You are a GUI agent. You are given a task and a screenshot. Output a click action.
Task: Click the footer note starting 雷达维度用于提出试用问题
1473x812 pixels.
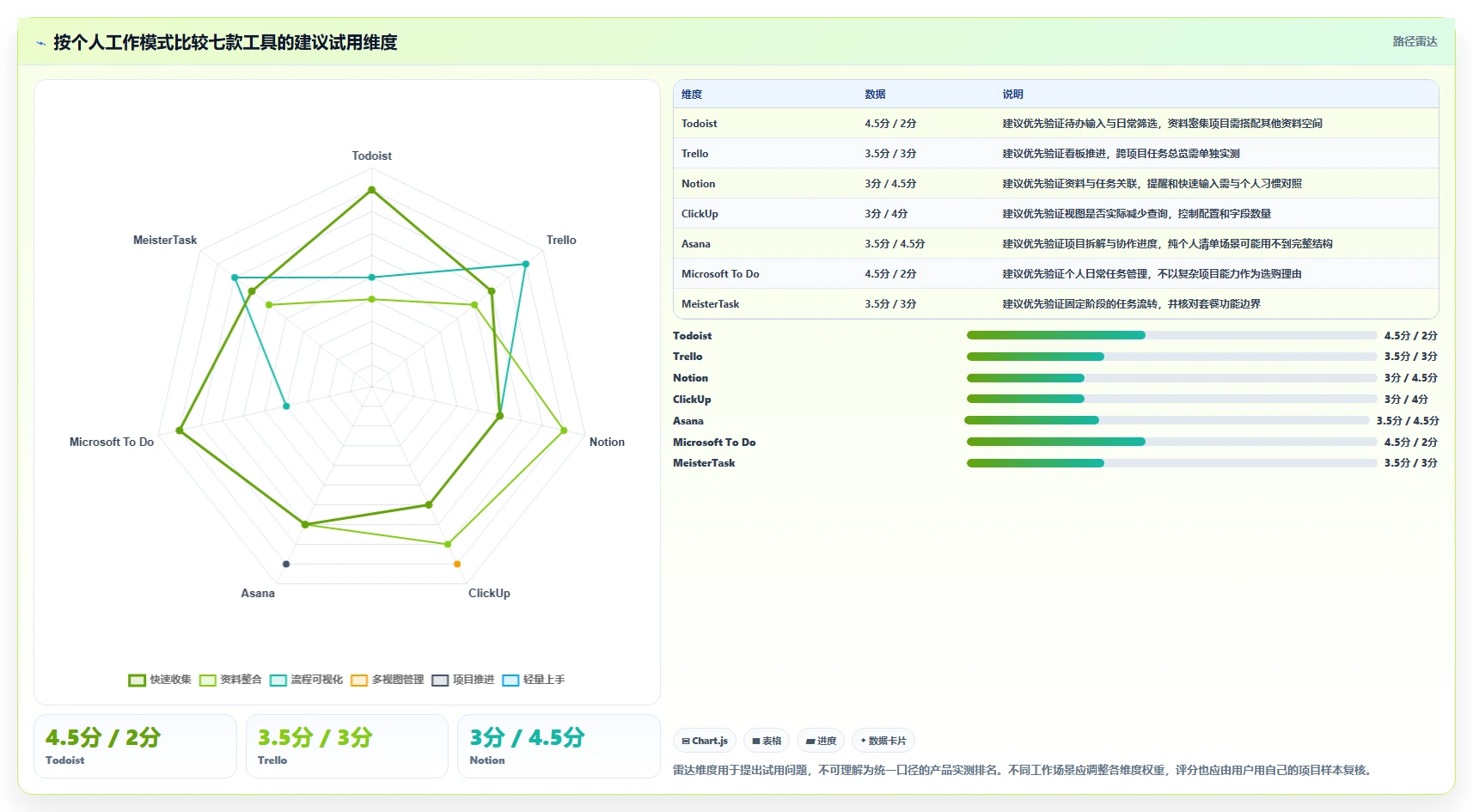[1024, 770]
